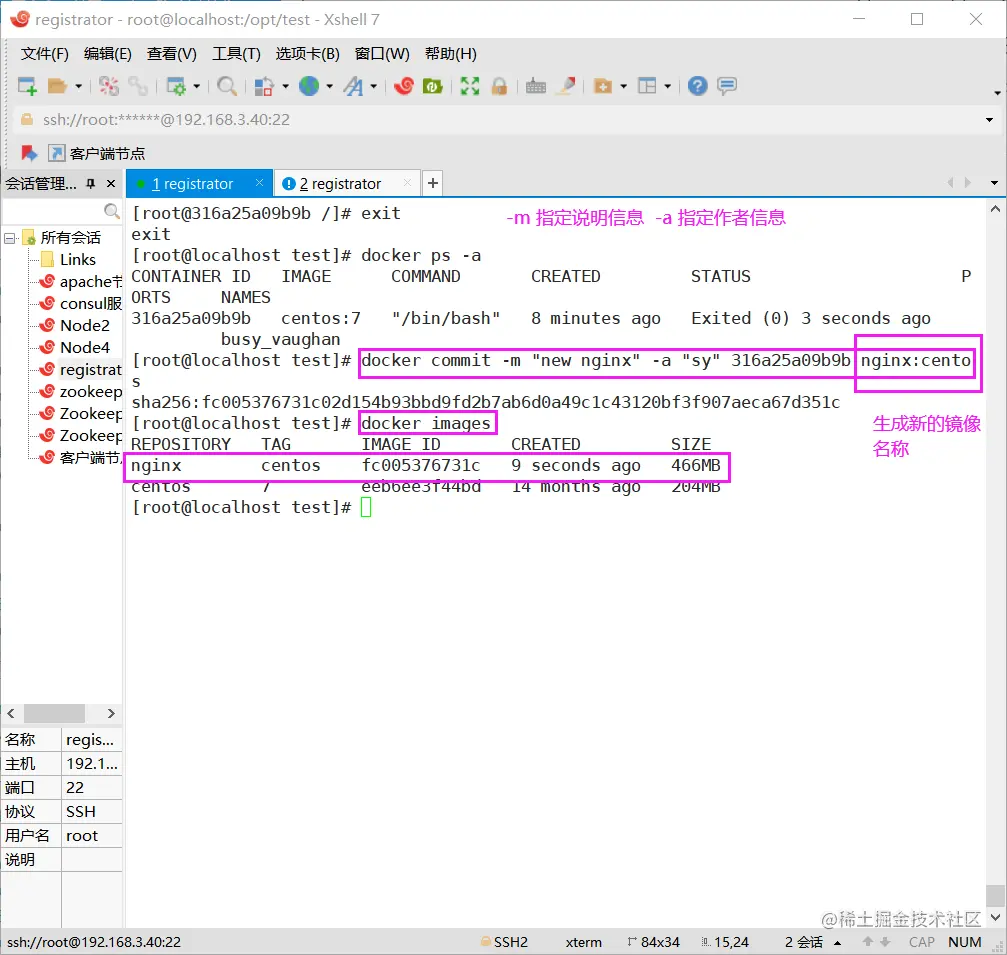
Task: Open the font dropdown arrow
Action: [x=373, y=85]
